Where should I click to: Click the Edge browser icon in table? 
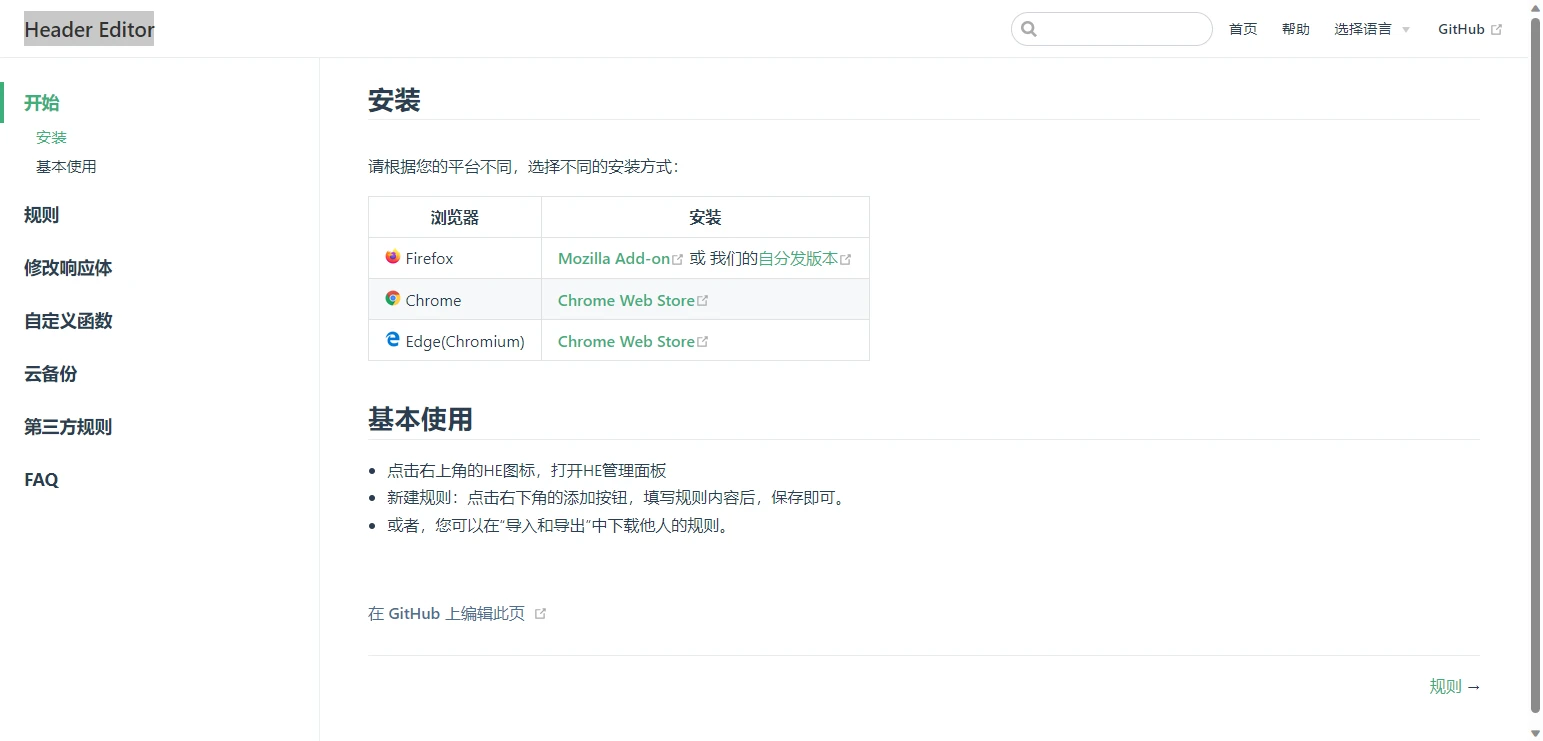click(393, 340)
